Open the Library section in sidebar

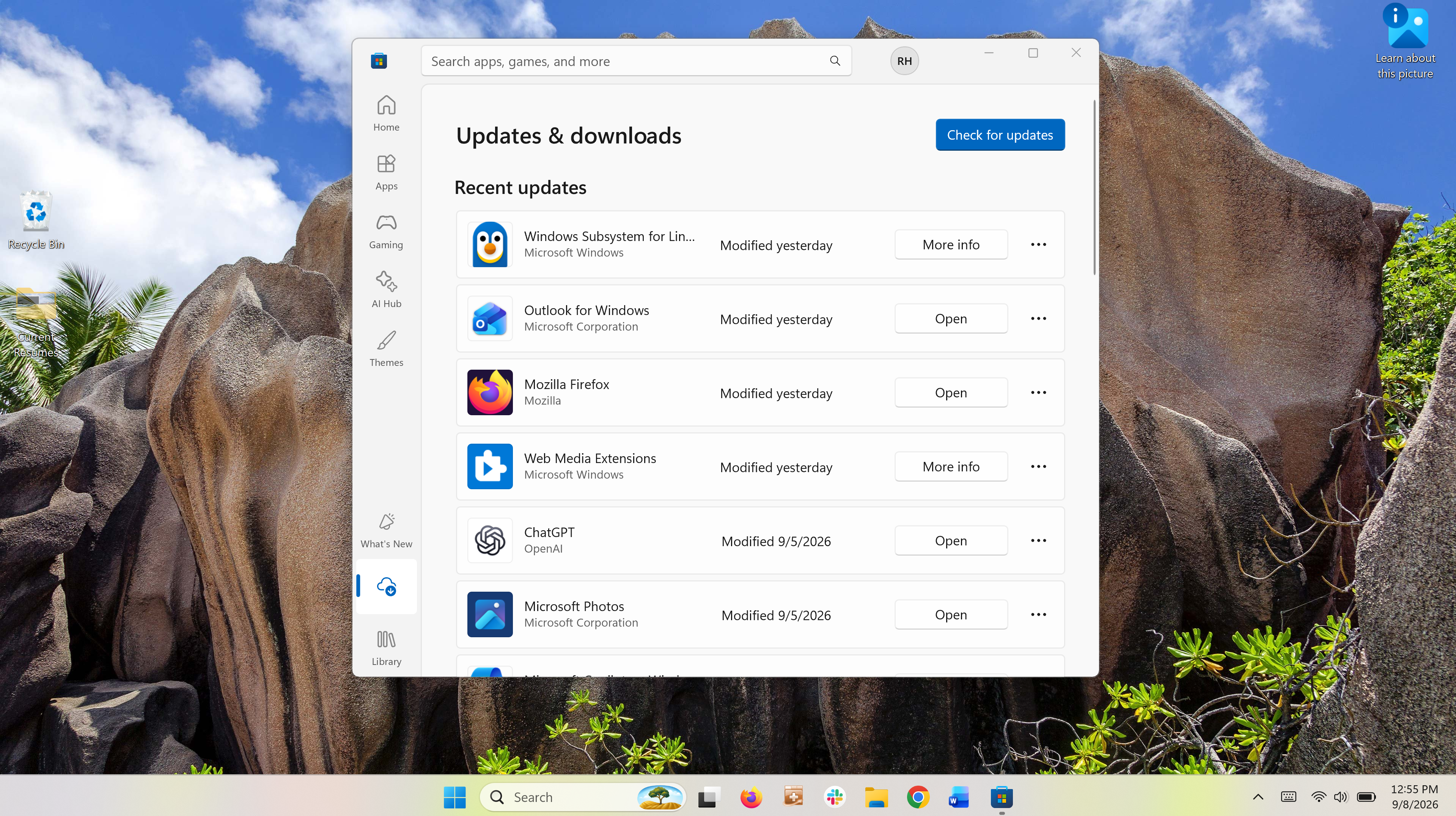tap(386, 648)
